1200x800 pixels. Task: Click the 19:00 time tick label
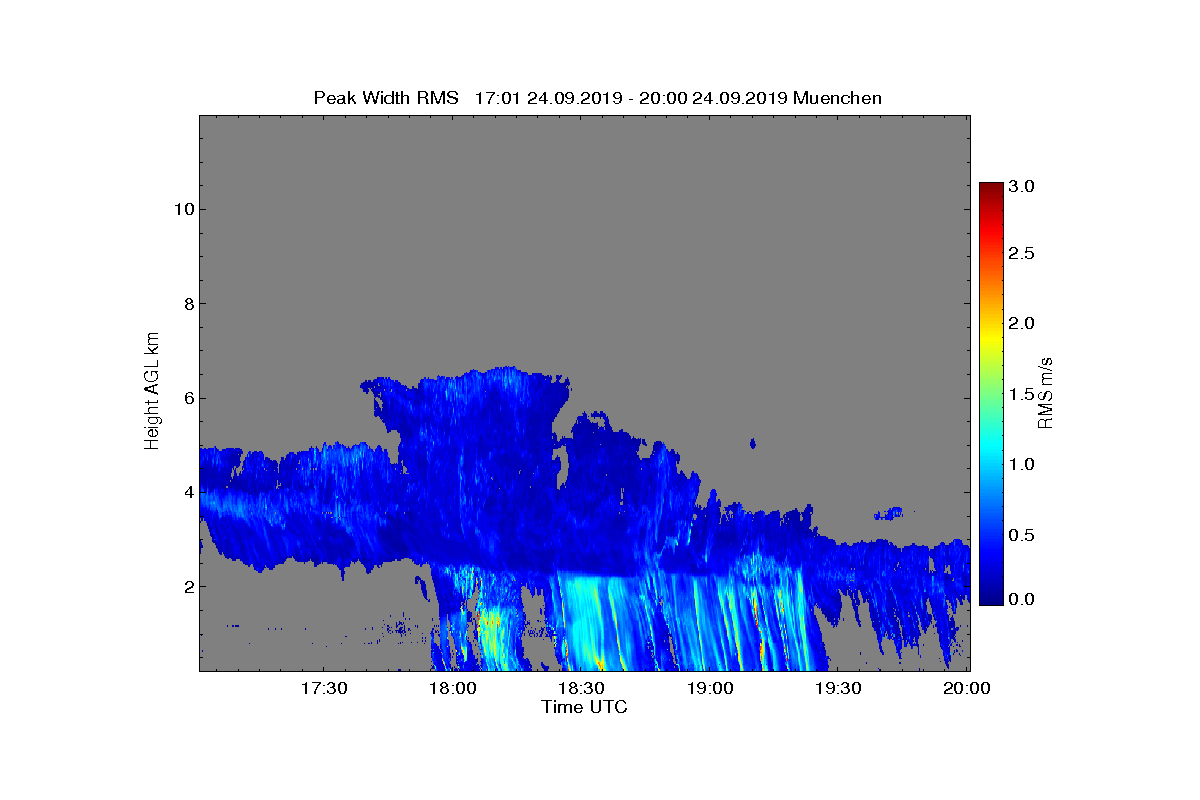click(x=710, y=688)
